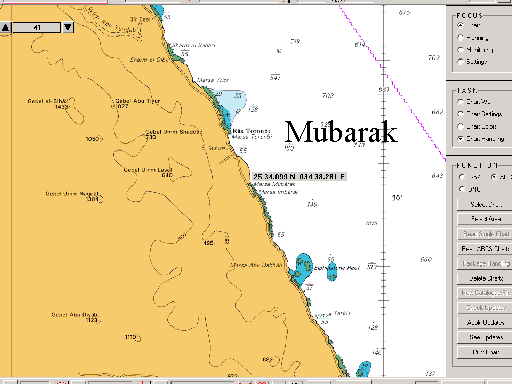Image resolution: width=512 pixels, height=384 pixels.
Task: Select the first radio option under FOCUS
Action: pyautogui.click(x=461, y=25)
